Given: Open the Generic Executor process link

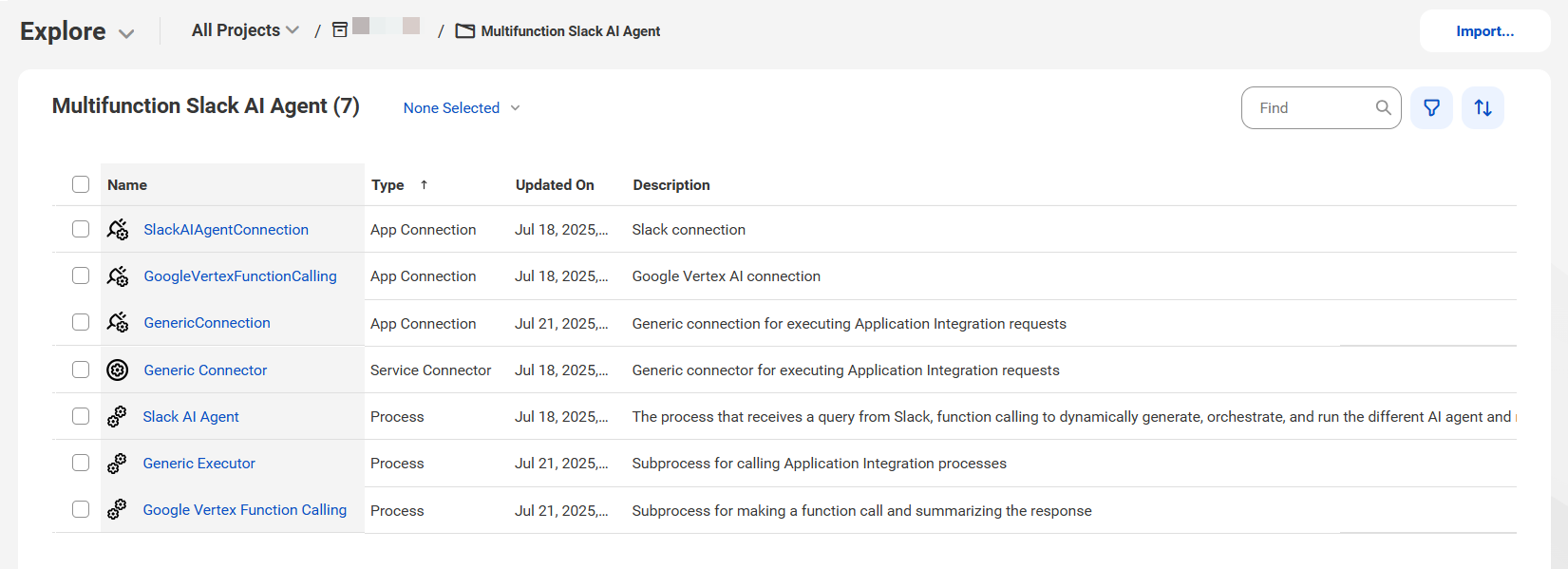Looking at the screenshot, I should 198,464.
